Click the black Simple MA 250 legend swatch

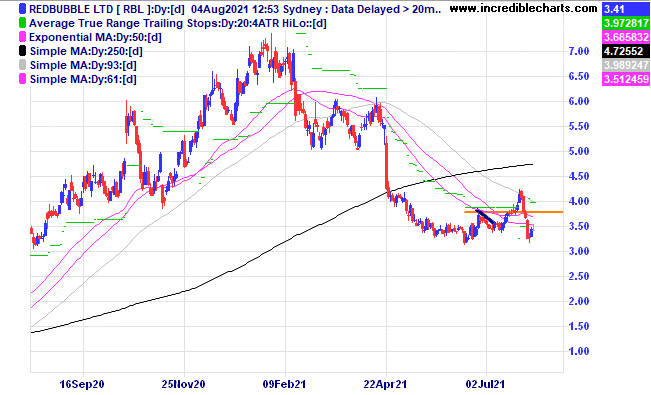click(x=22, y=51)
